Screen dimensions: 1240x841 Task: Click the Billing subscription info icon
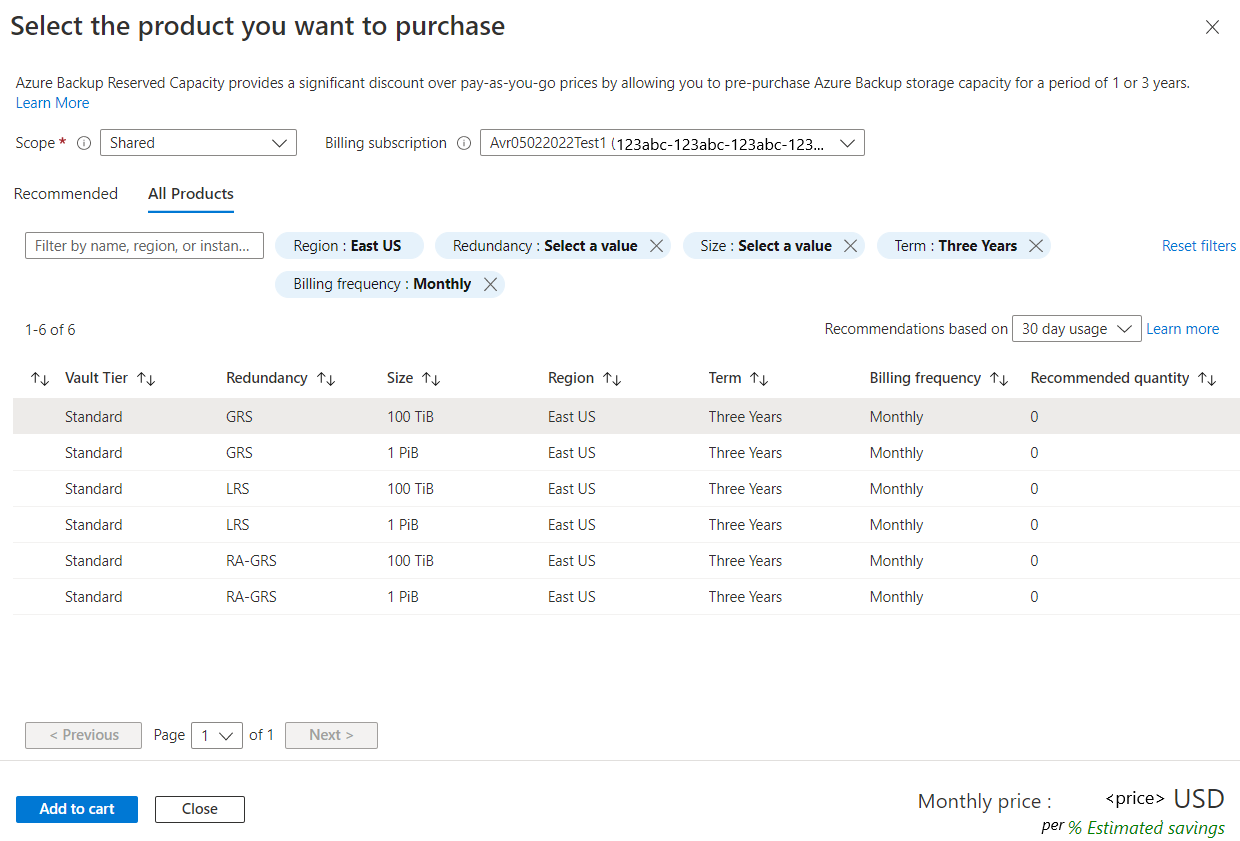pyautogui.click(x=464, y=143)
